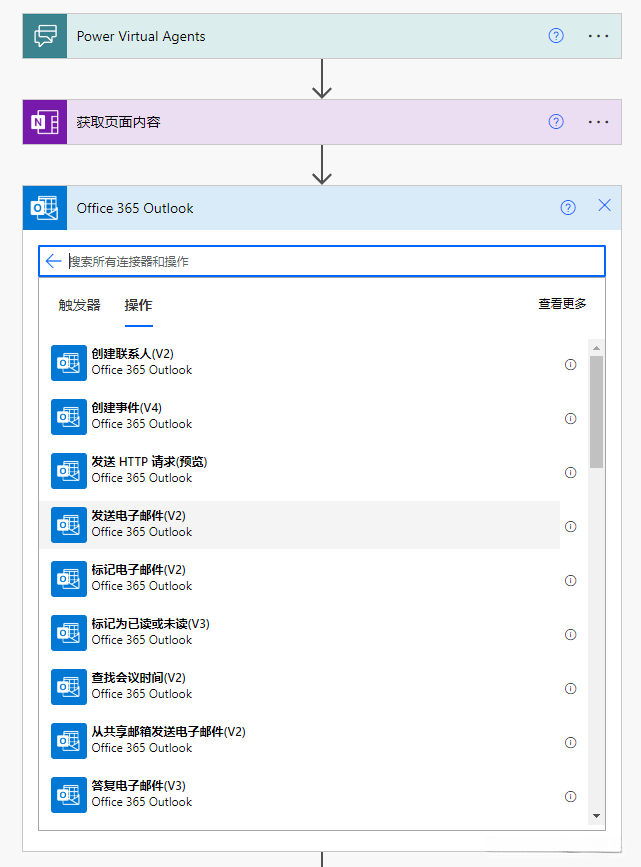The image size is (641, 867).
Task: Click the scrollbar up arrow in action list
Action: tap(596, 348)
